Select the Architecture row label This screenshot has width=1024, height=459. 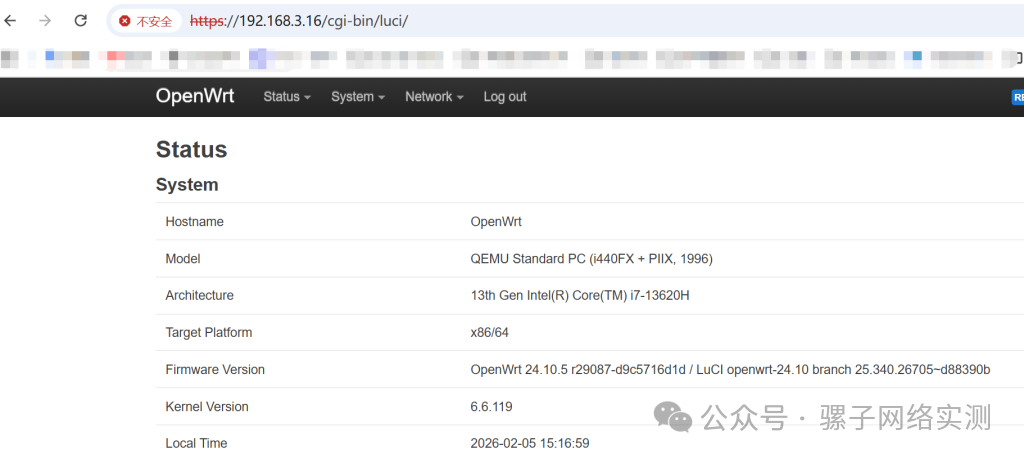tap(199, 296)
